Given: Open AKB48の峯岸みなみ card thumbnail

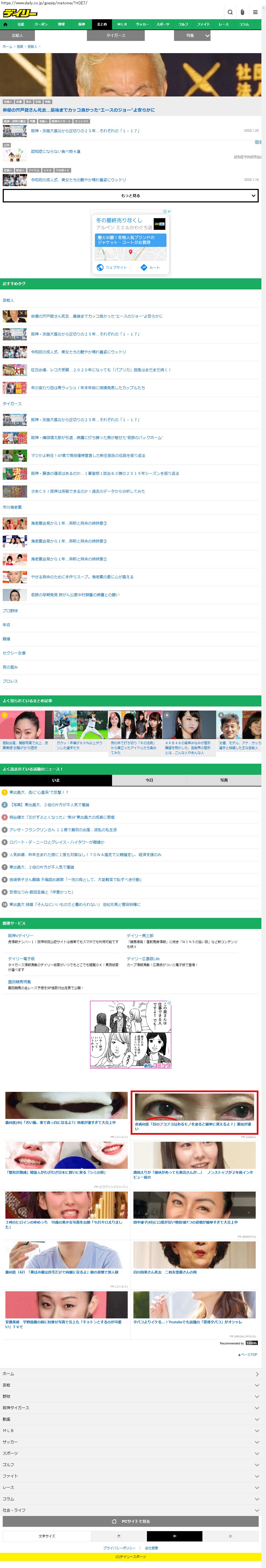Looking at the screenshot, I should (x=189, y=725).
